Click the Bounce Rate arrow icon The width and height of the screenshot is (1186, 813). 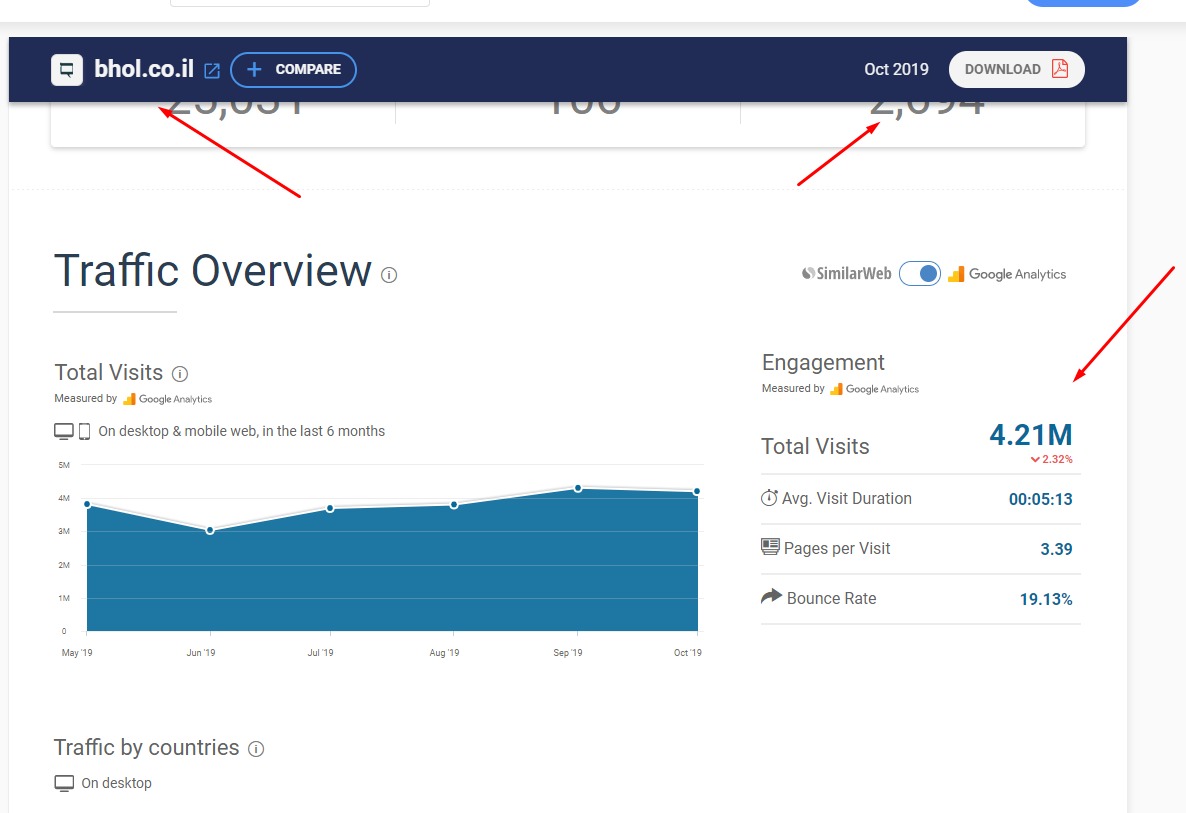point(770,597)
